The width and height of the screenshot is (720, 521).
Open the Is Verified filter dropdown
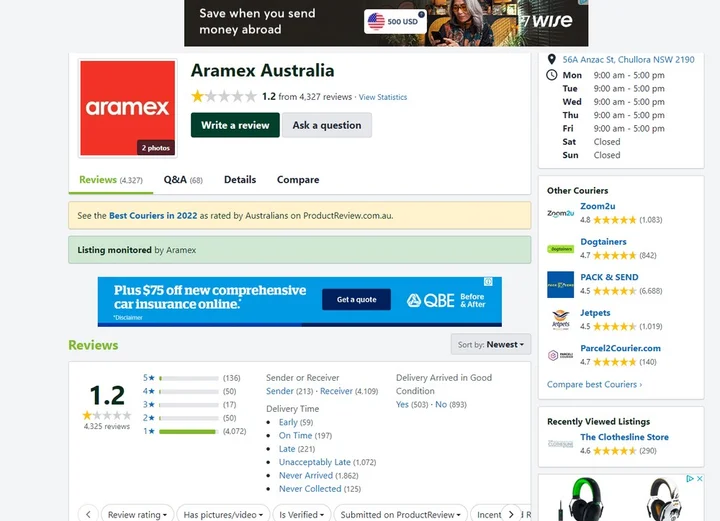coord(301,514)
